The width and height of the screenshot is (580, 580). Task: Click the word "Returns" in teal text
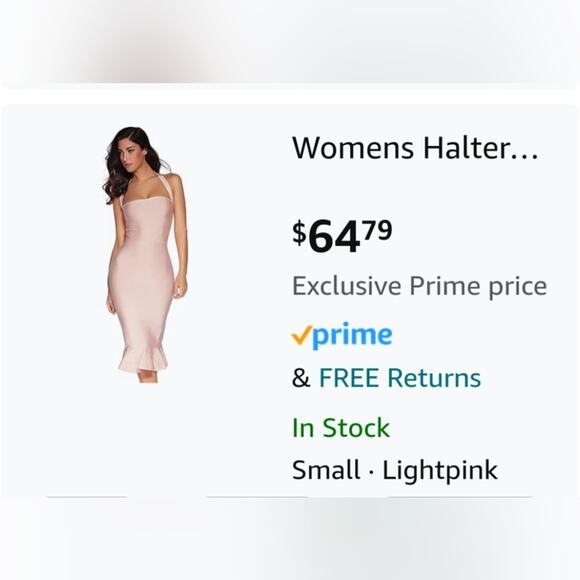(434, 378)
